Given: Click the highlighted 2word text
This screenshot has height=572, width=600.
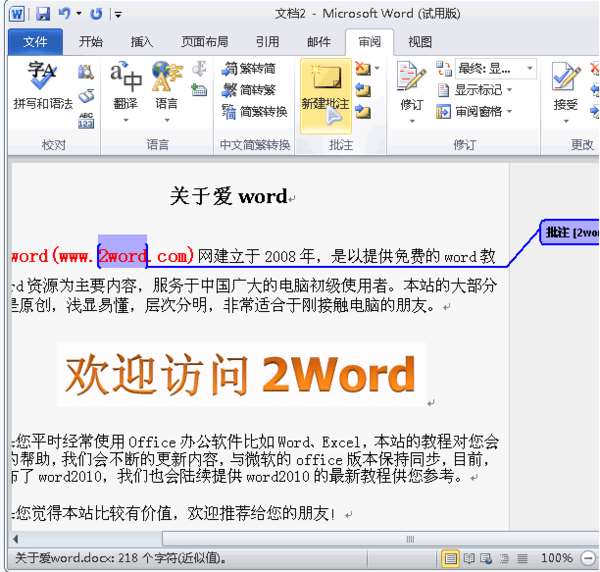Looking at the screenshot, I should coord(122,256).
